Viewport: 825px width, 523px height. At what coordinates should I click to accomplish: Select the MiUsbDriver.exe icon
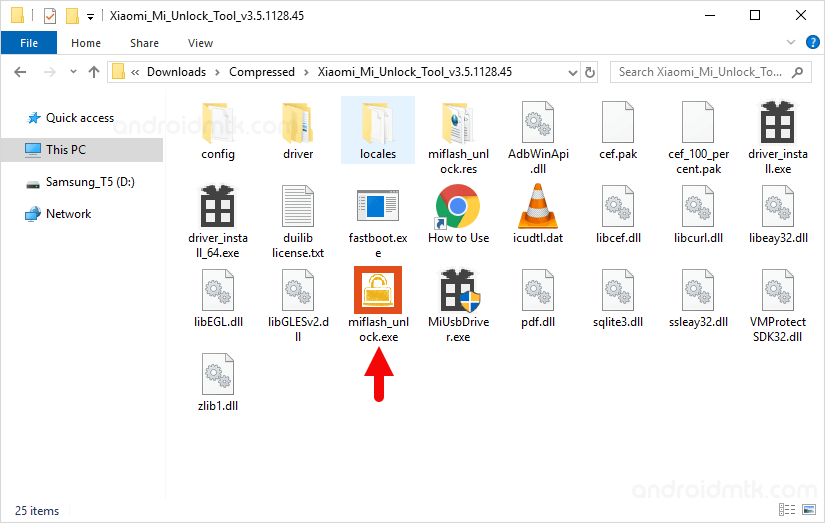[x=460, y=290]
